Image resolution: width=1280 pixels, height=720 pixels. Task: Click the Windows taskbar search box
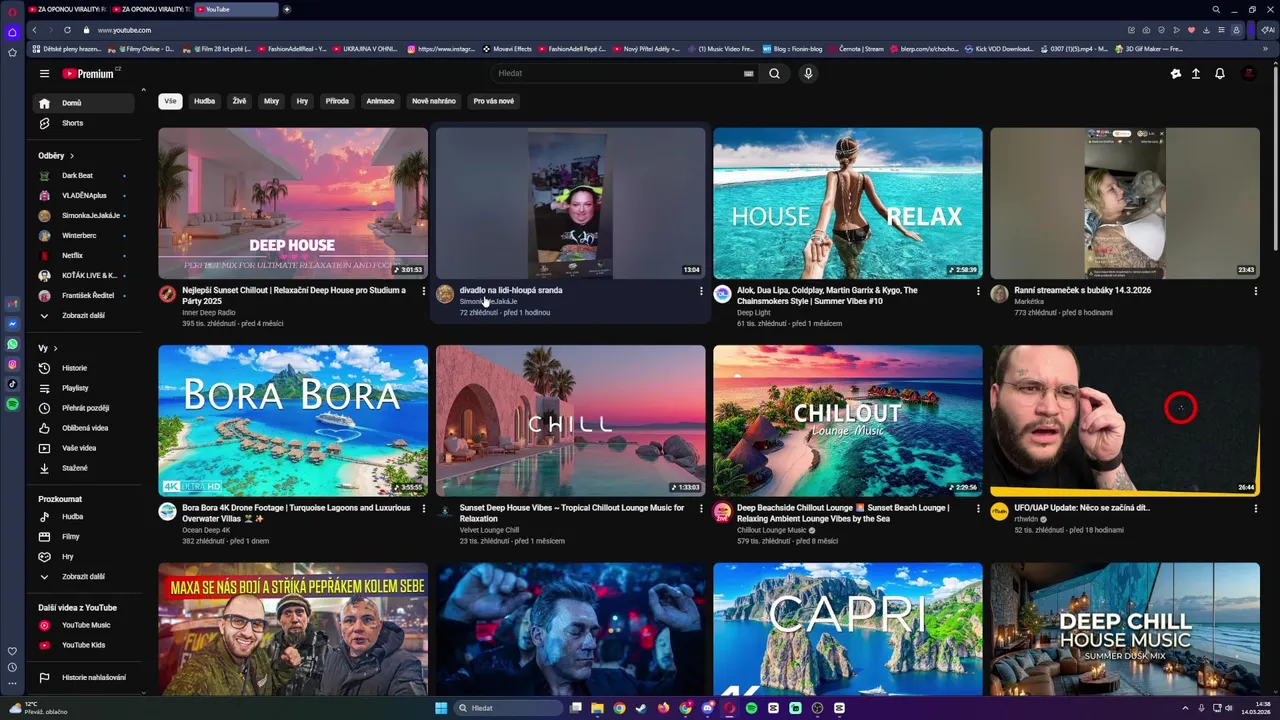click(508, 708)
